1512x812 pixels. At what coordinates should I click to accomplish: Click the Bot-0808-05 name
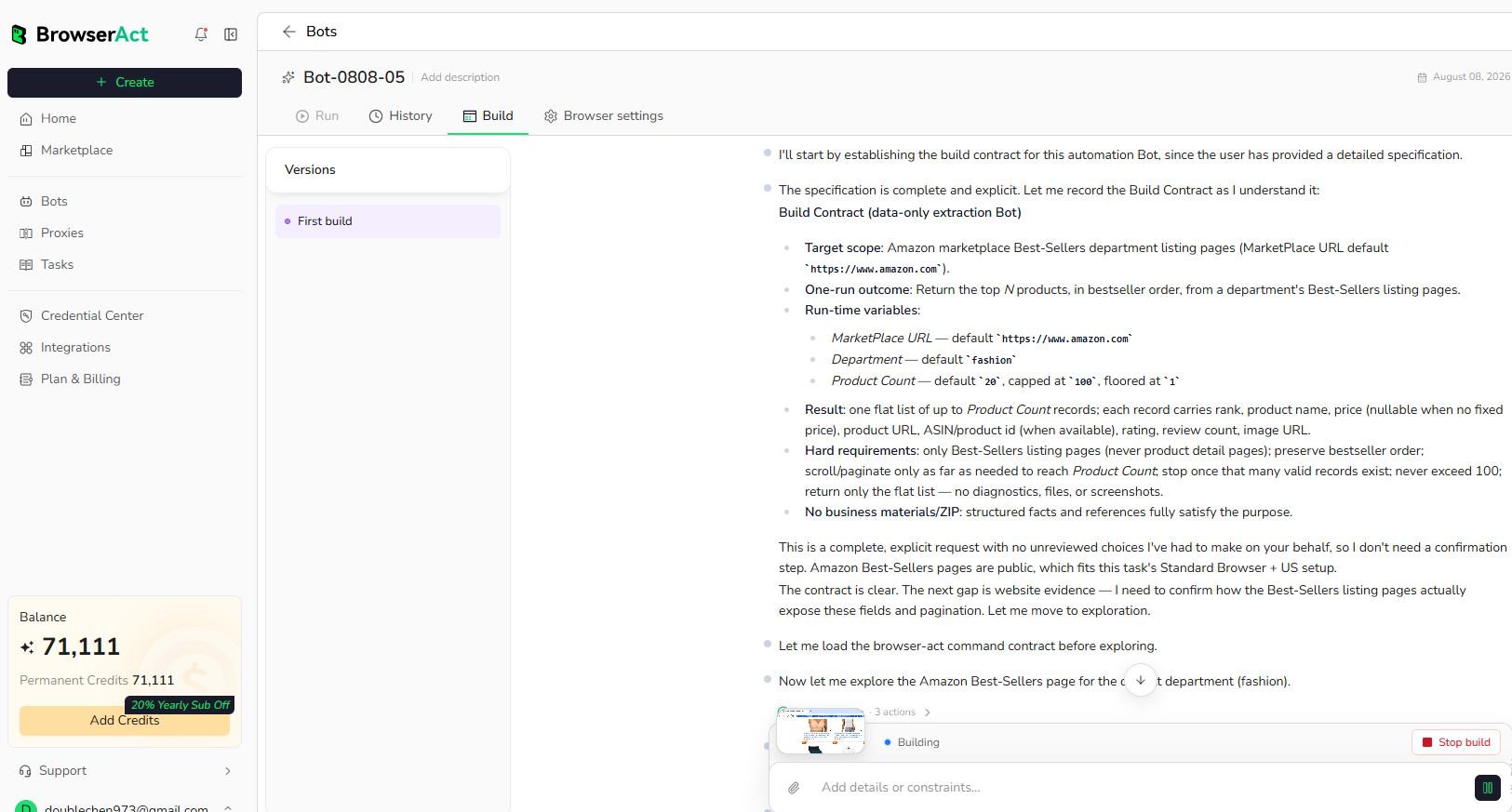click(355, 77)
